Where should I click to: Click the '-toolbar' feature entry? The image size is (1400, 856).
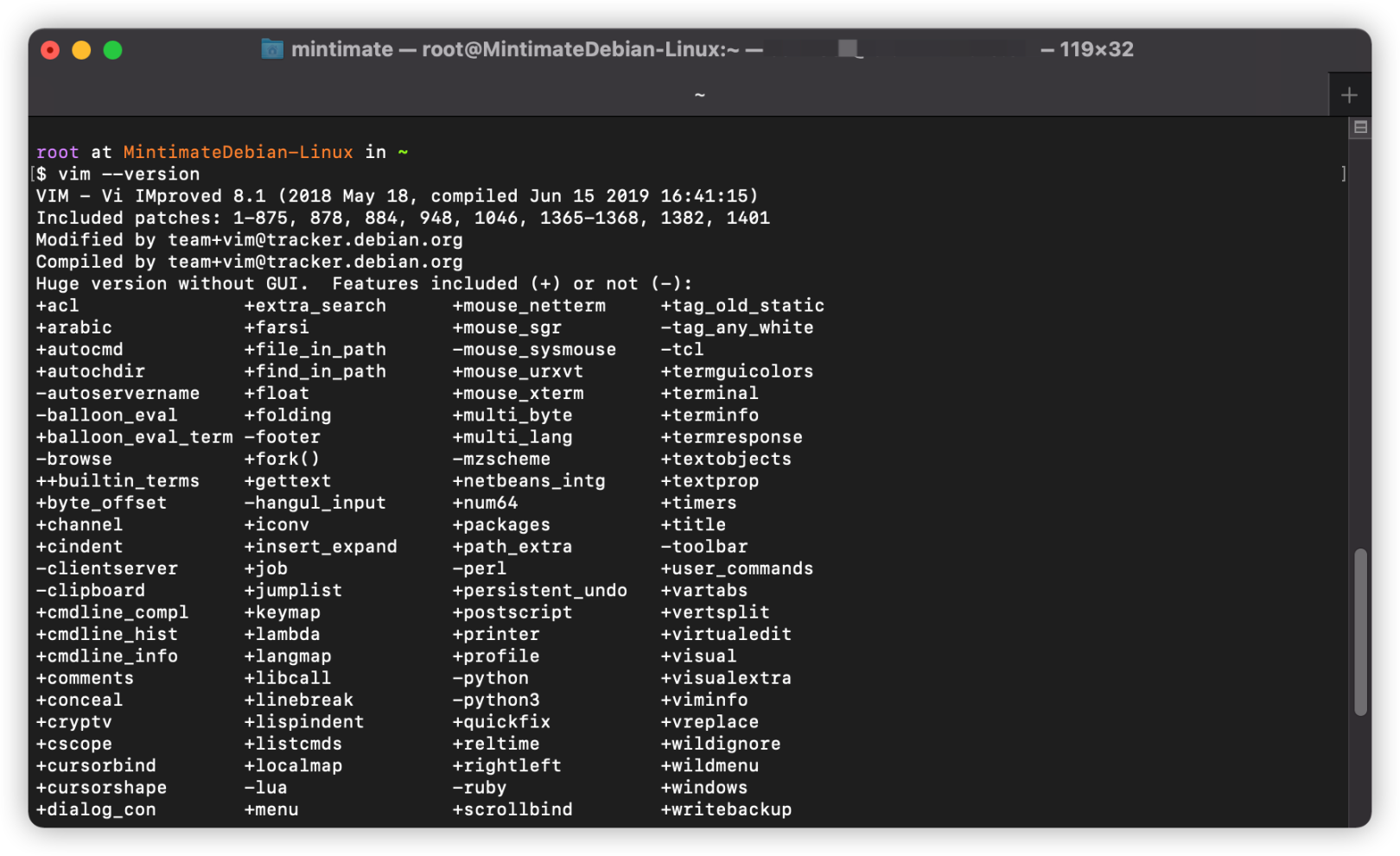pos(704,547)
